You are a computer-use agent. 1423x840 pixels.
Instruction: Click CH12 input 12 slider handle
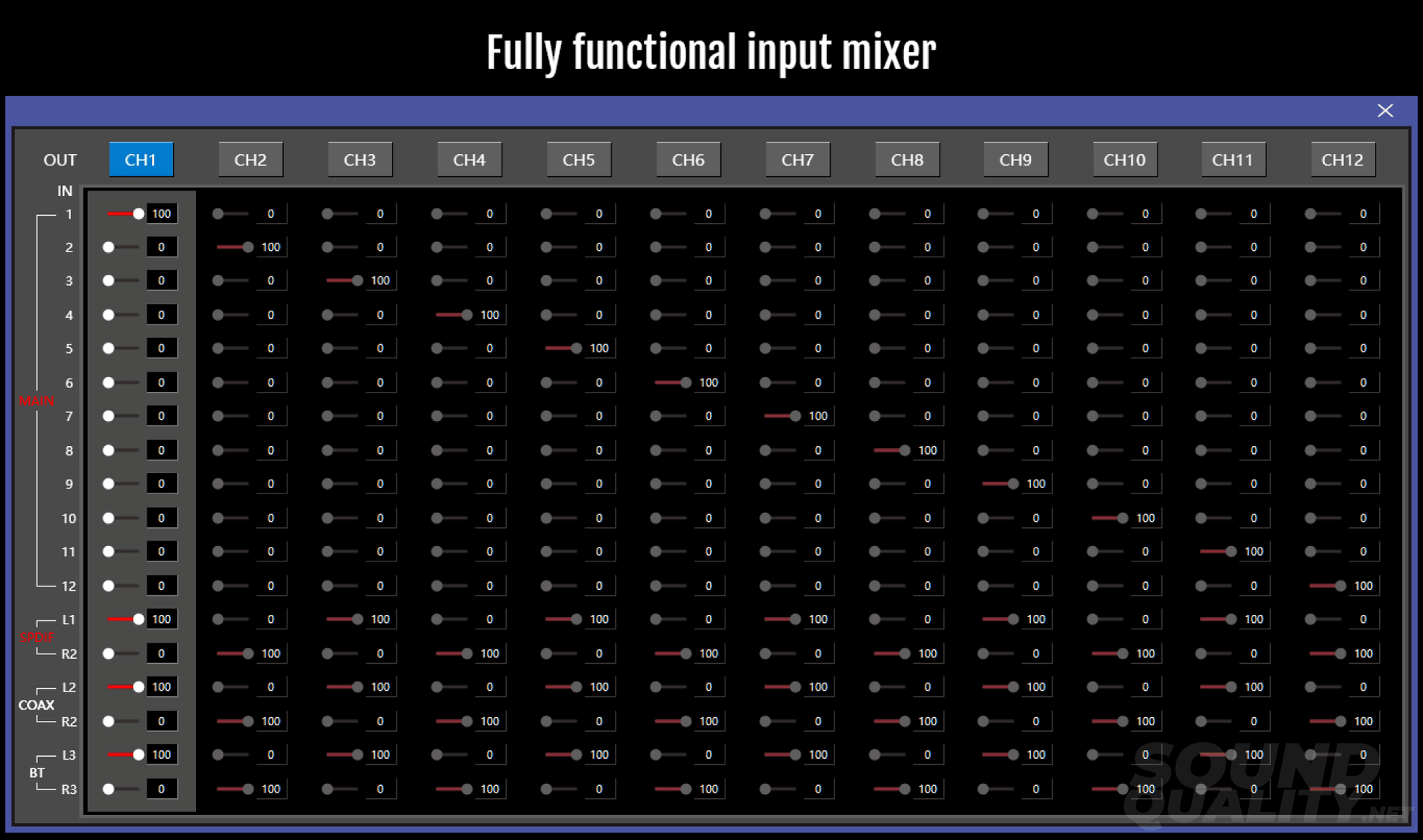click(x=1340, y=586)
